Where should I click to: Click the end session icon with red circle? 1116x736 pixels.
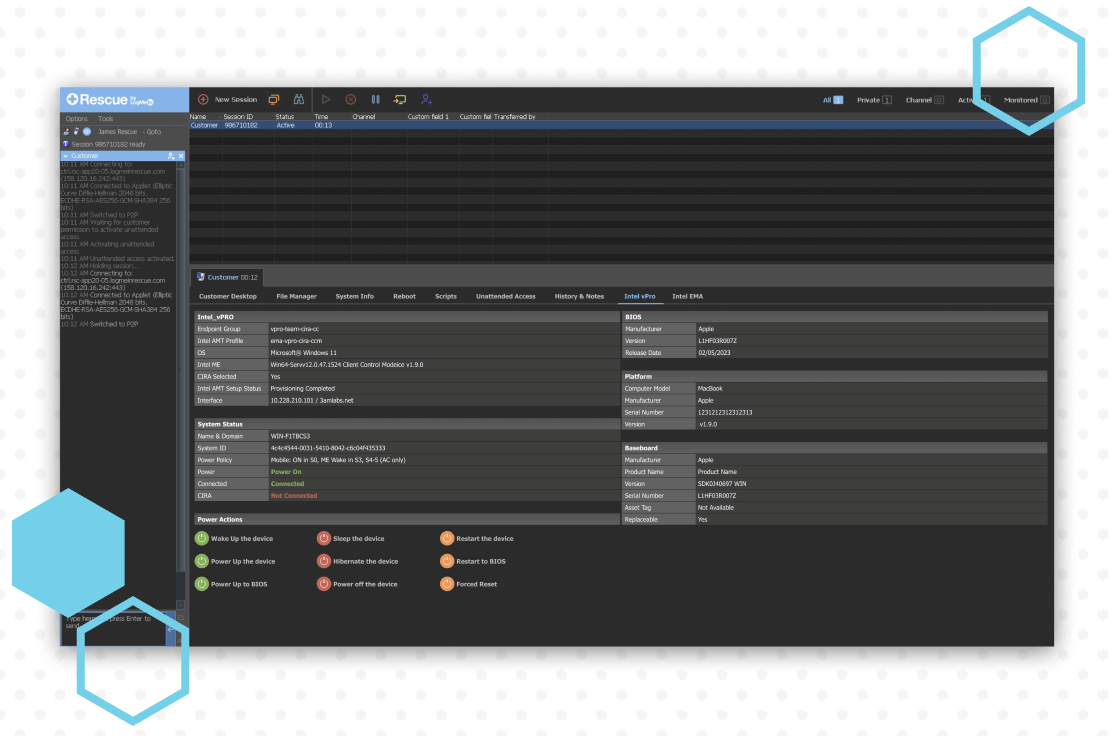[x=350, y=99]
